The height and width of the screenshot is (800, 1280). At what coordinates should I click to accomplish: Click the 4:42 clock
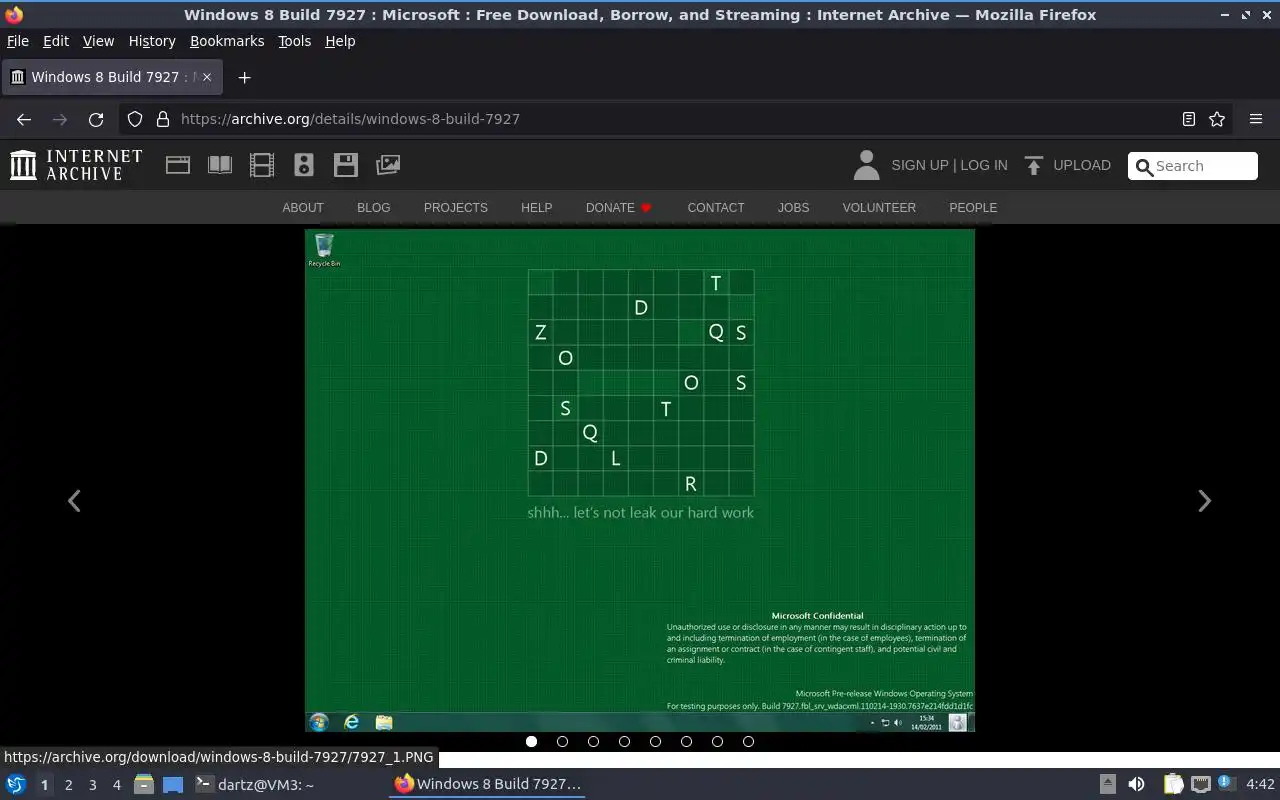coord(1260,784)
